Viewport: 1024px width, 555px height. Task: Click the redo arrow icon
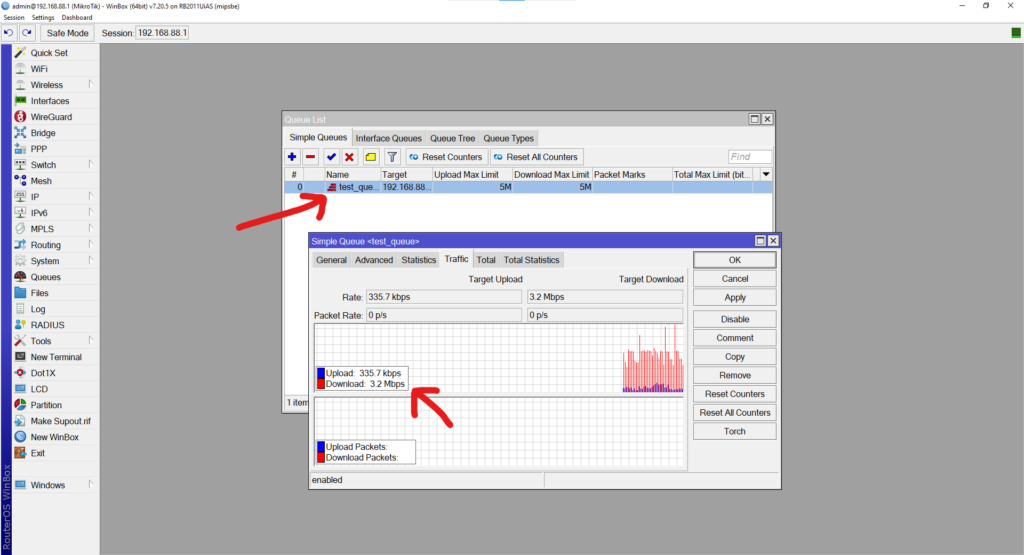pos(27,33)
